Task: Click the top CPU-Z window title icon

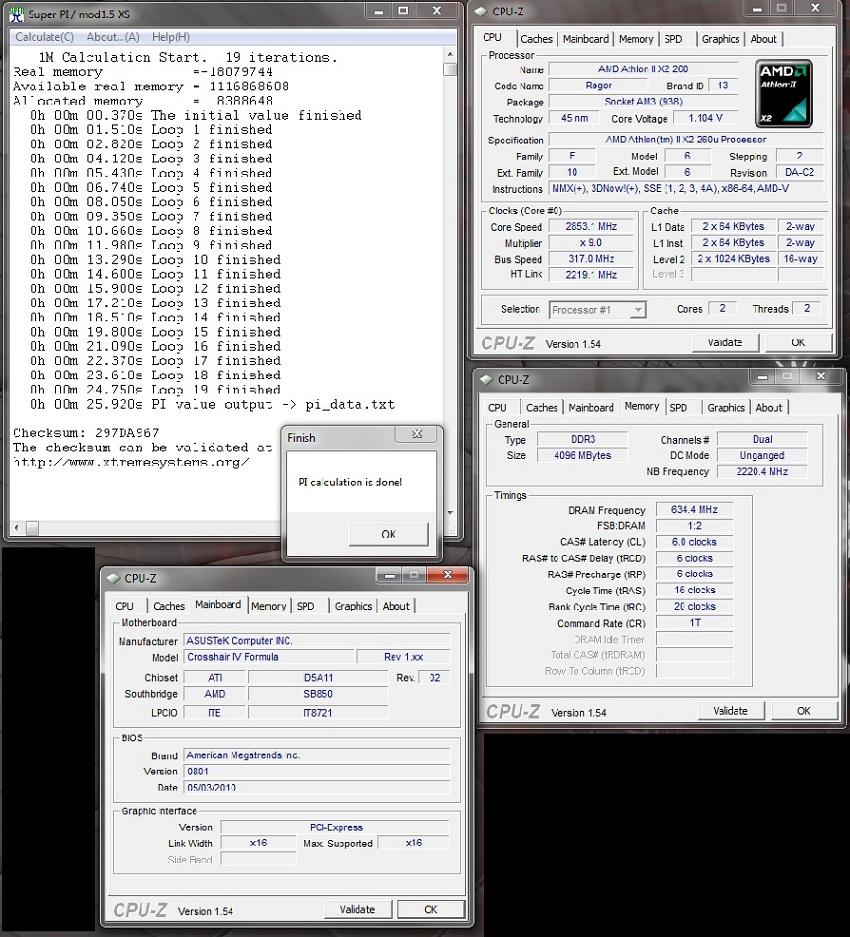Action: 481,11
